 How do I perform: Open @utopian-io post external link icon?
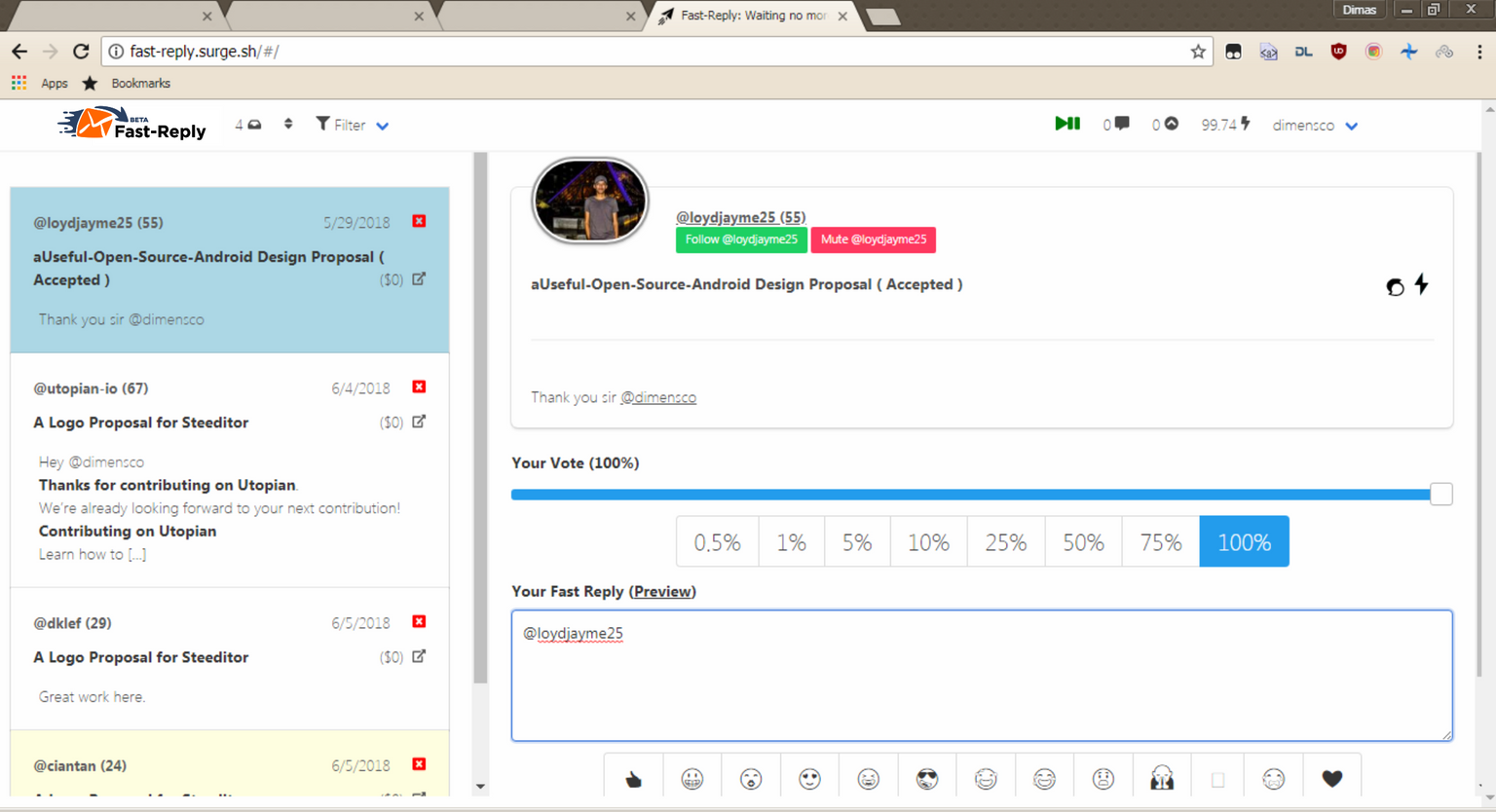click(419, 422)
